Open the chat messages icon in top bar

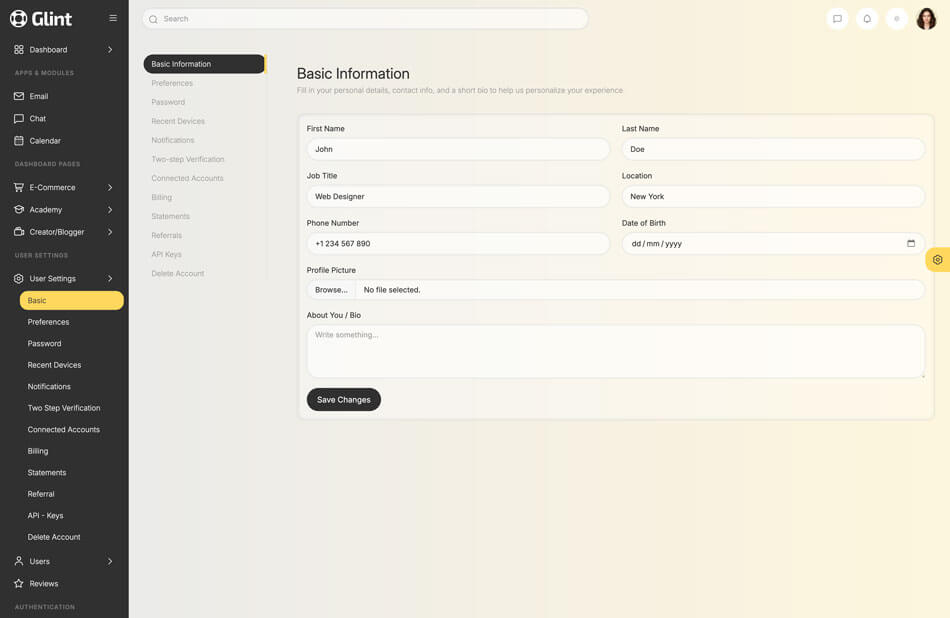837,19
